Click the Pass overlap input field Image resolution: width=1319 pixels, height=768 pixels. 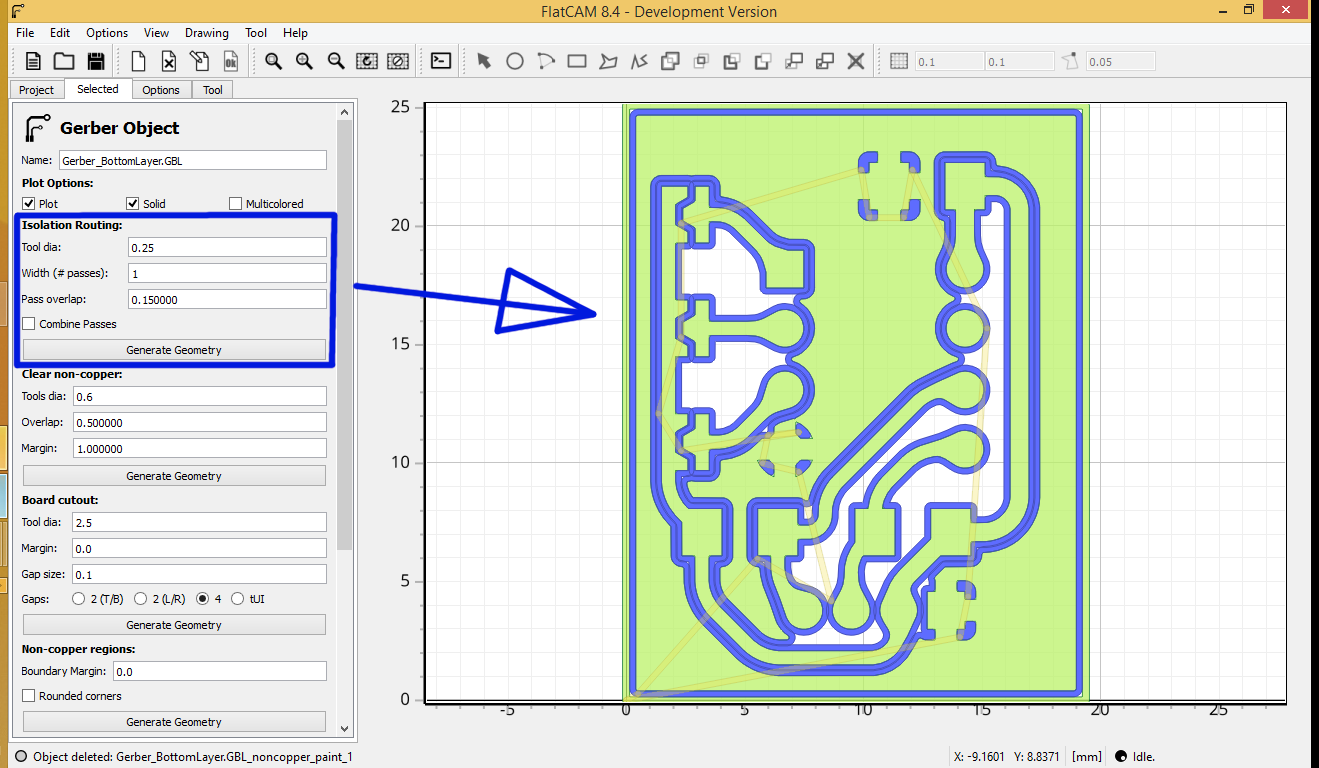(x=228, y=299)
